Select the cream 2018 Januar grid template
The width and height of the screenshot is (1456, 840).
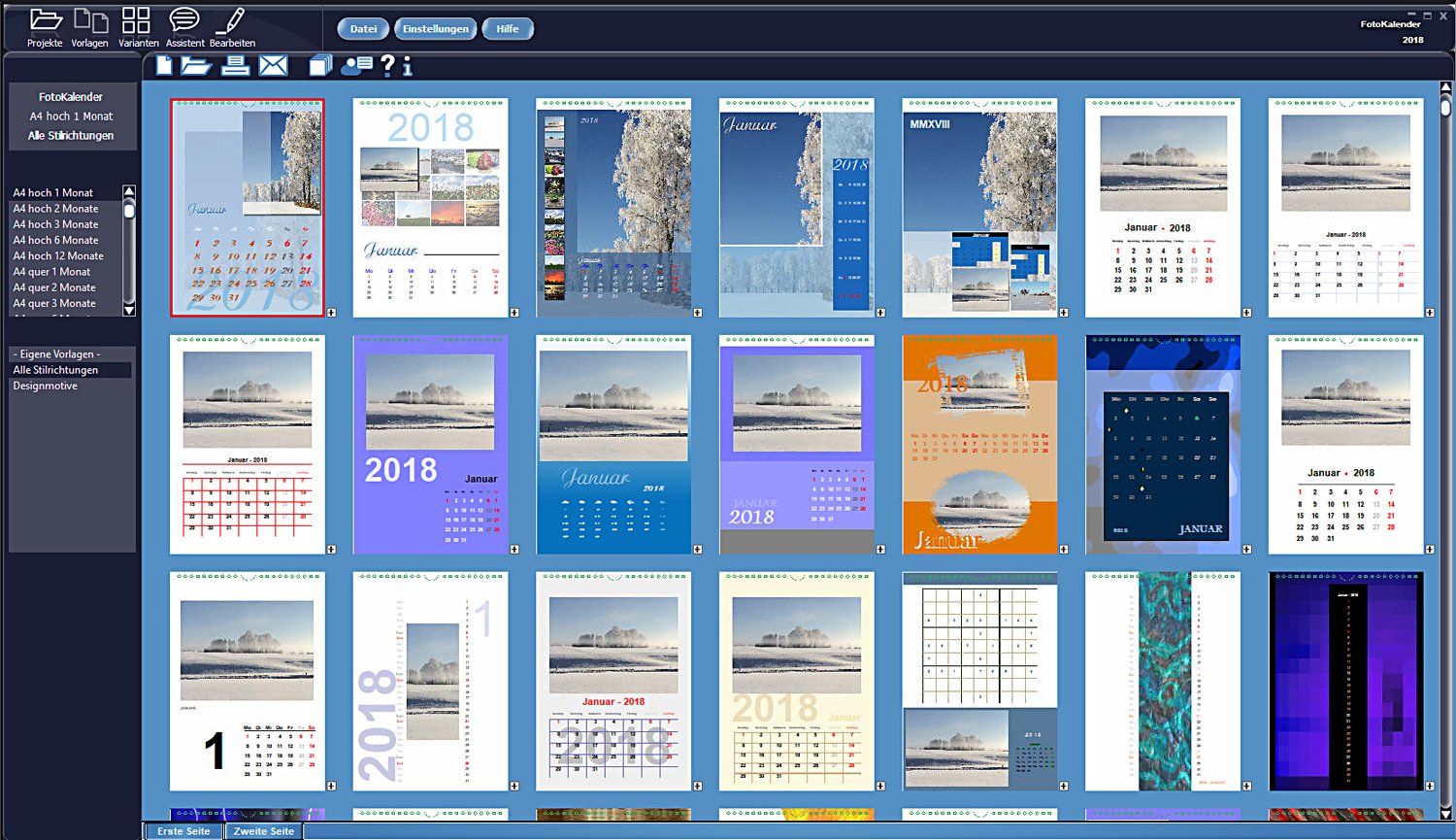[797, 681]
